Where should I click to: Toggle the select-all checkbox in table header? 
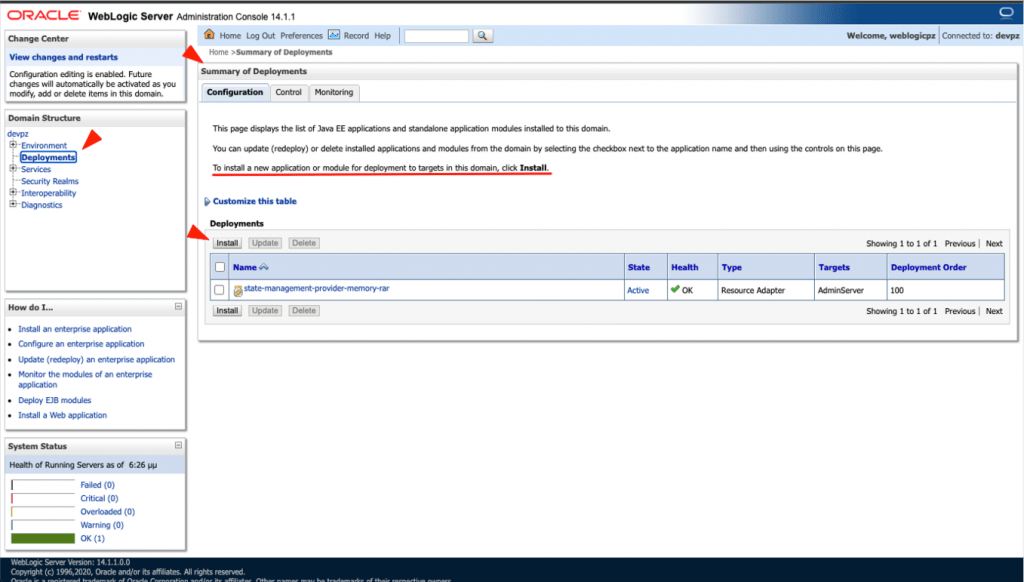(x=220, y=267)
